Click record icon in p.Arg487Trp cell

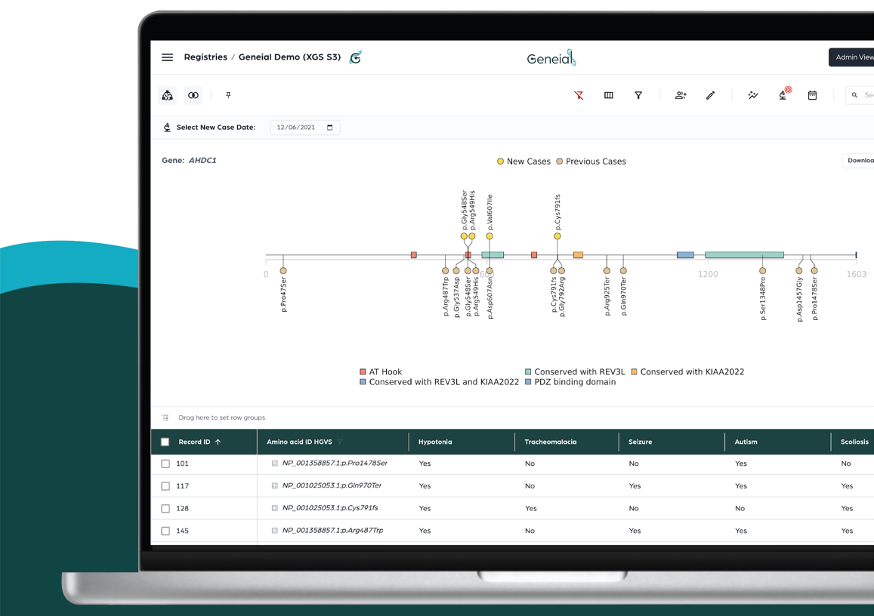coord(275,531)
